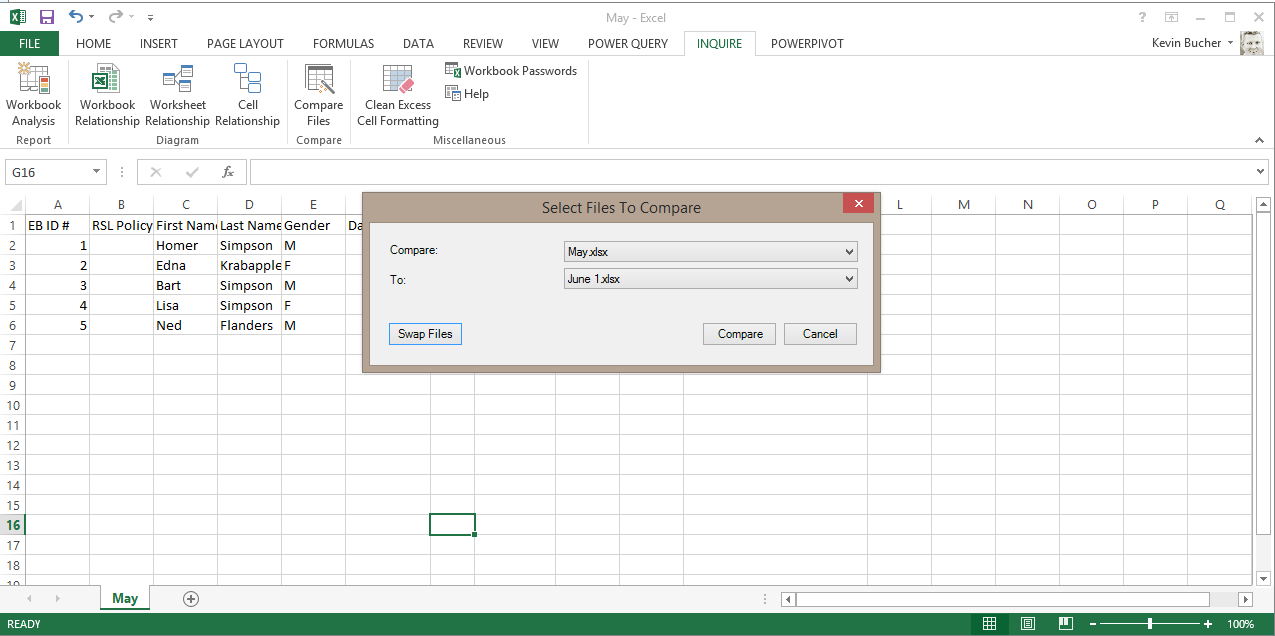Open the Cell Relationship diagram tool
Image resolution: width=1275 pixels, height=636 pixels.
pos(247,95)
